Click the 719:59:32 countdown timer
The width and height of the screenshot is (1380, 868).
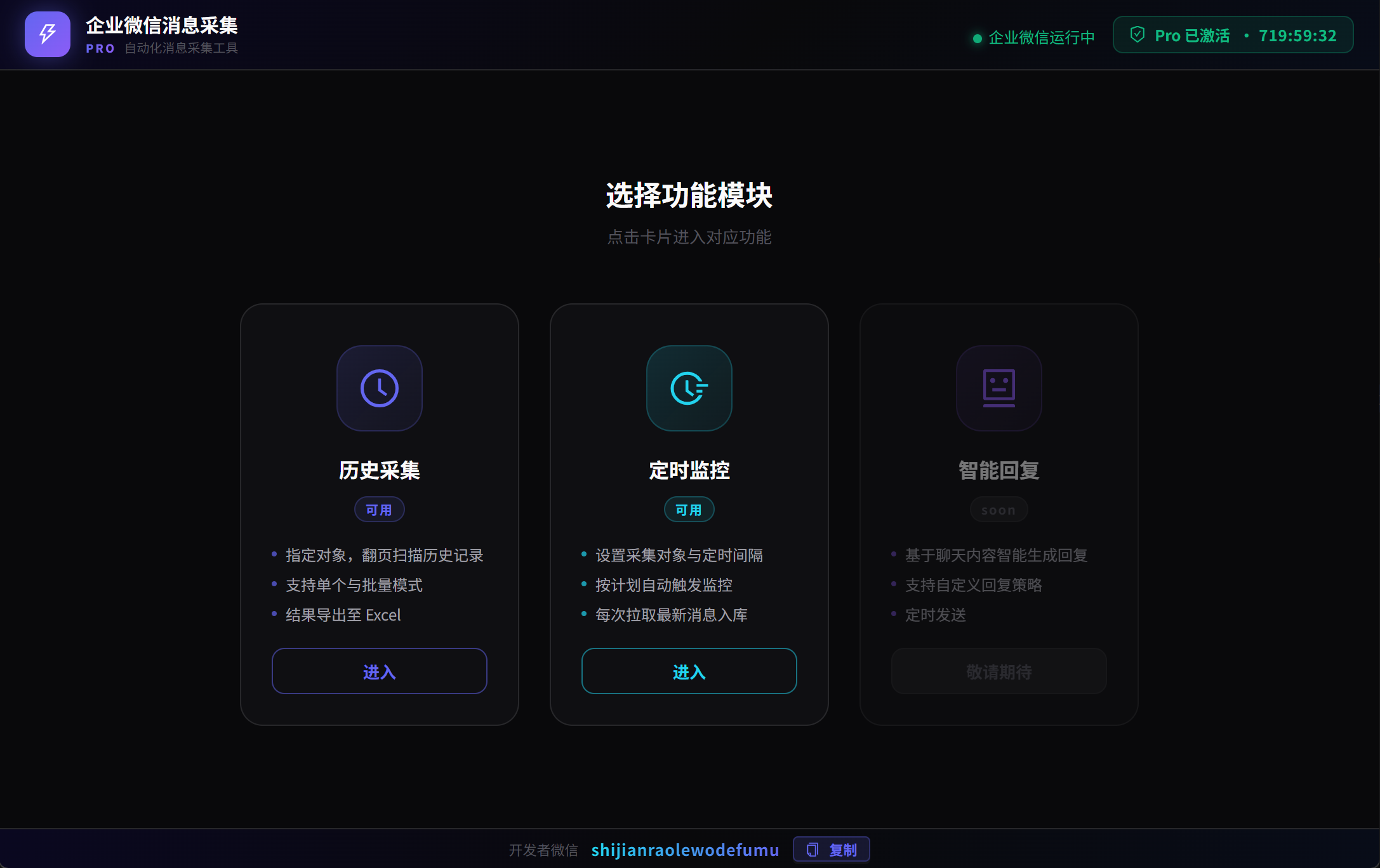(x=1297, y=36)
